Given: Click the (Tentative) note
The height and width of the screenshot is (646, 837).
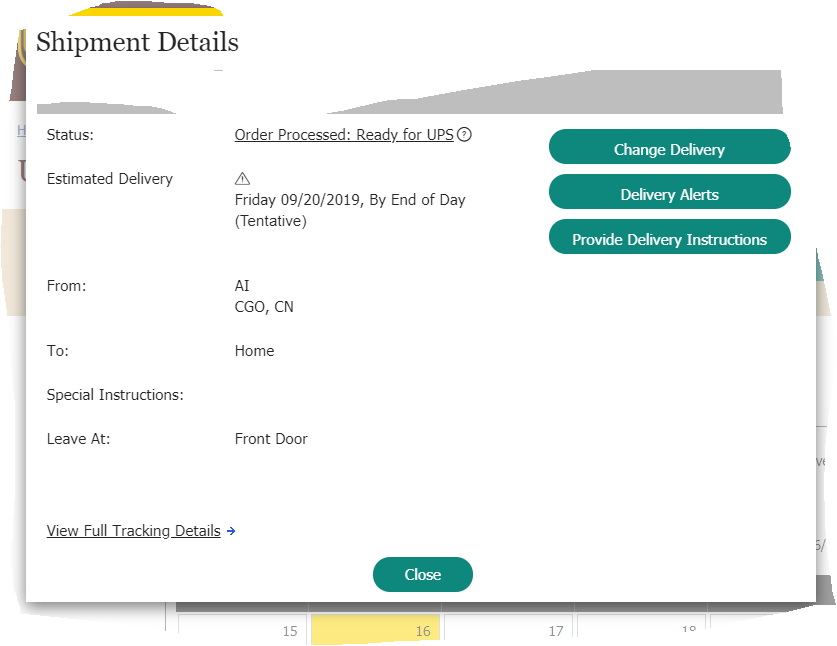Looking at the screenshot, I should click(271, 221).
